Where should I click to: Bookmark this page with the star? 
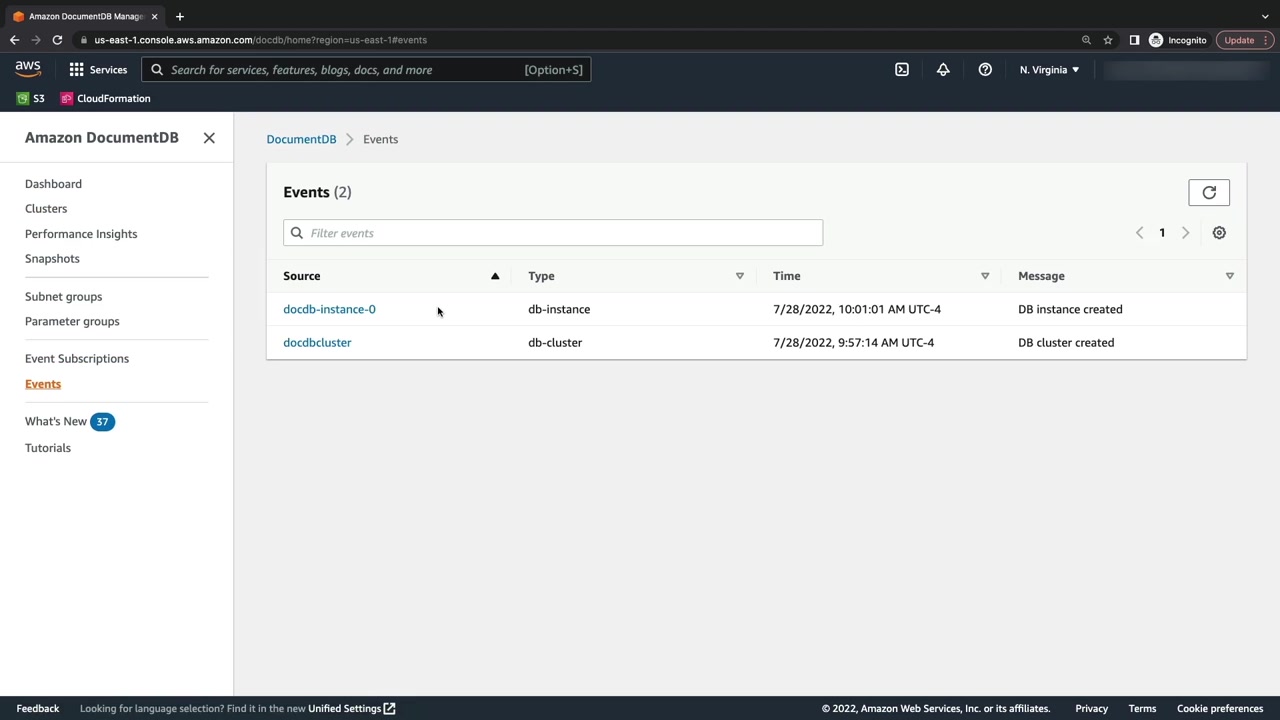click(x=1108, y=40)
